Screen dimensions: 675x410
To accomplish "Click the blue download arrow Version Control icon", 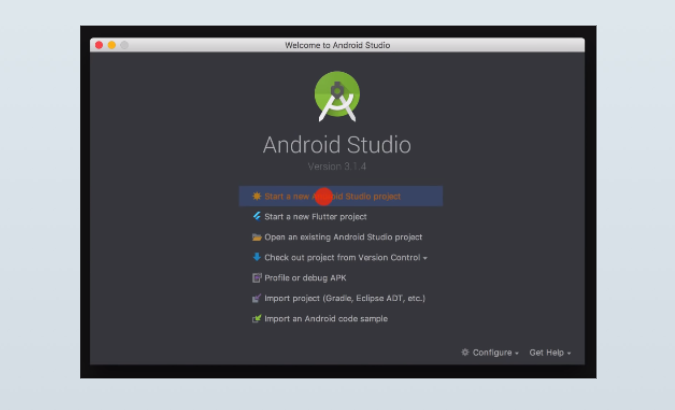I will 257,257.
